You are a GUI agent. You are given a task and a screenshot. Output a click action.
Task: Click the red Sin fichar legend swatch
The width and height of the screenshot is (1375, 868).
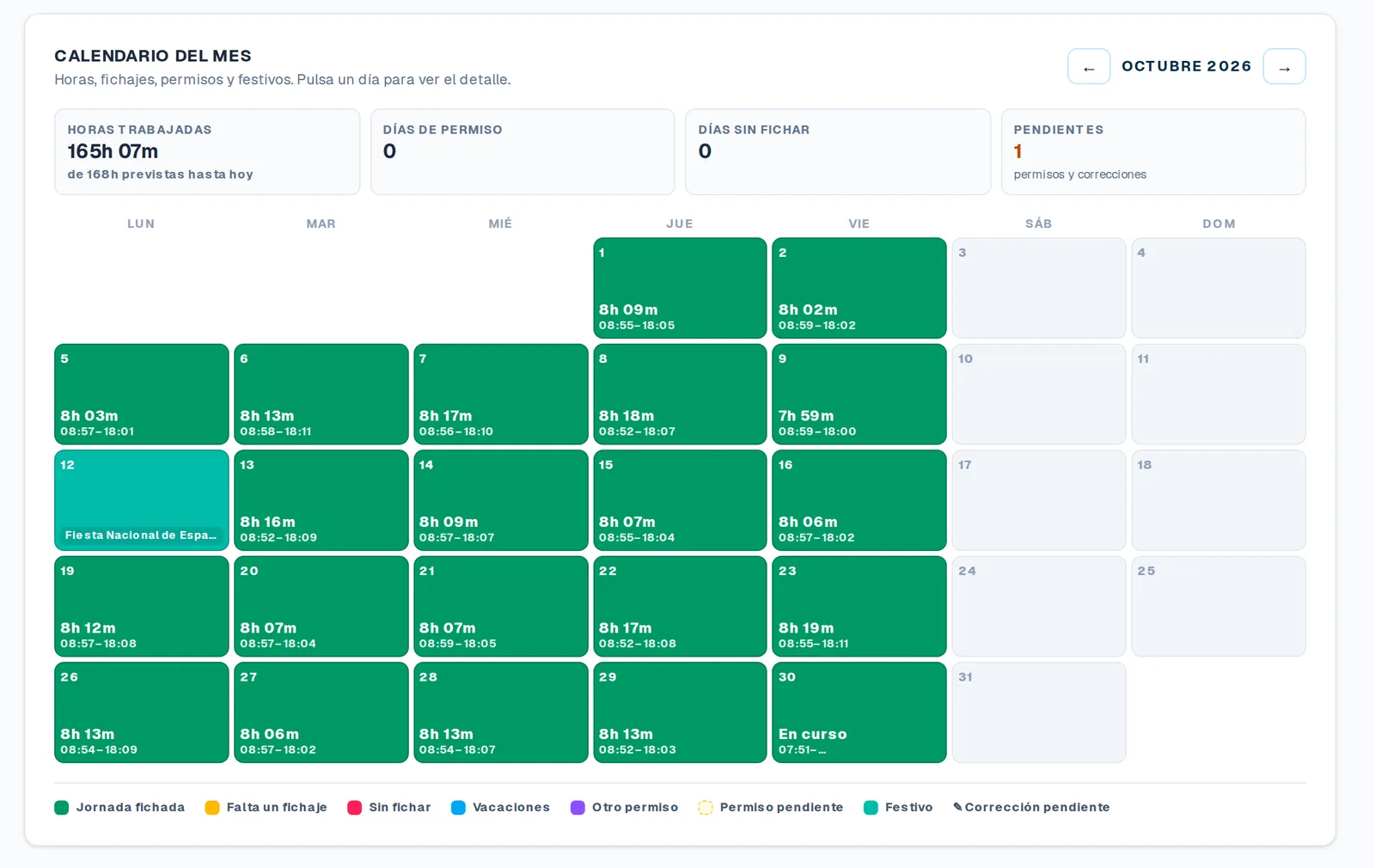354,808
